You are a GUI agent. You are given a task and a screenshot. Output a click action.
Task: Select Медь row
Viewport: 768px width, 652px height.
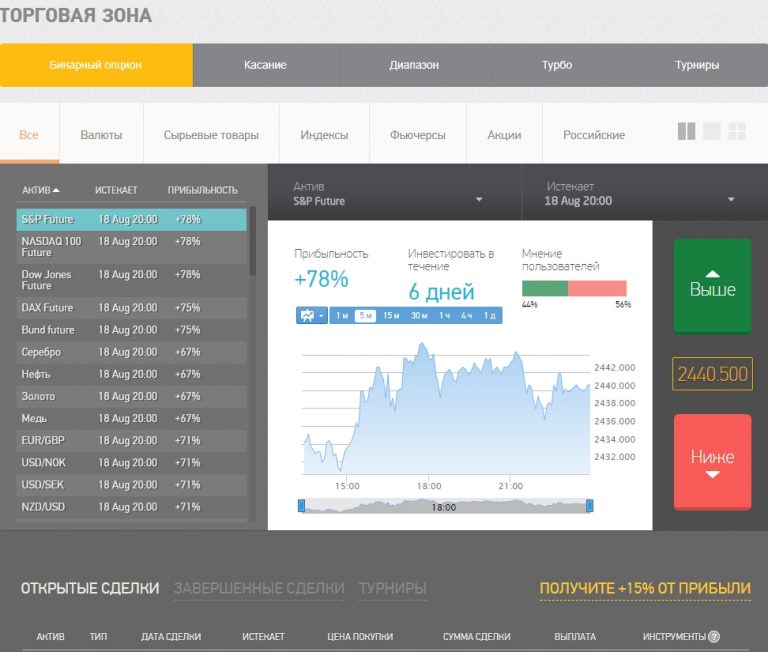[x=131, y=418]
